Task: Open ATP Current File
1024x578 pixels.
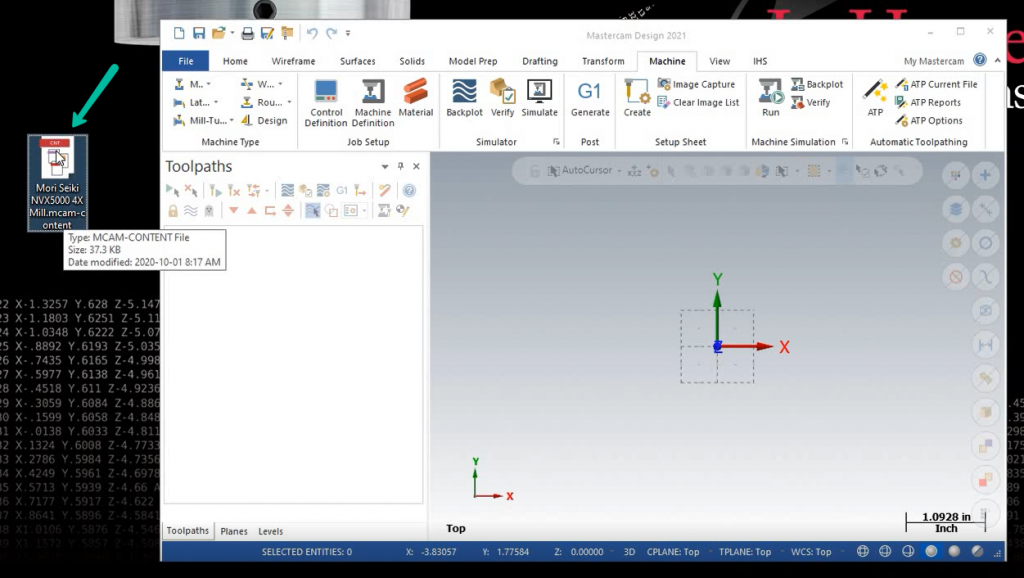Action: pos(936,84)
